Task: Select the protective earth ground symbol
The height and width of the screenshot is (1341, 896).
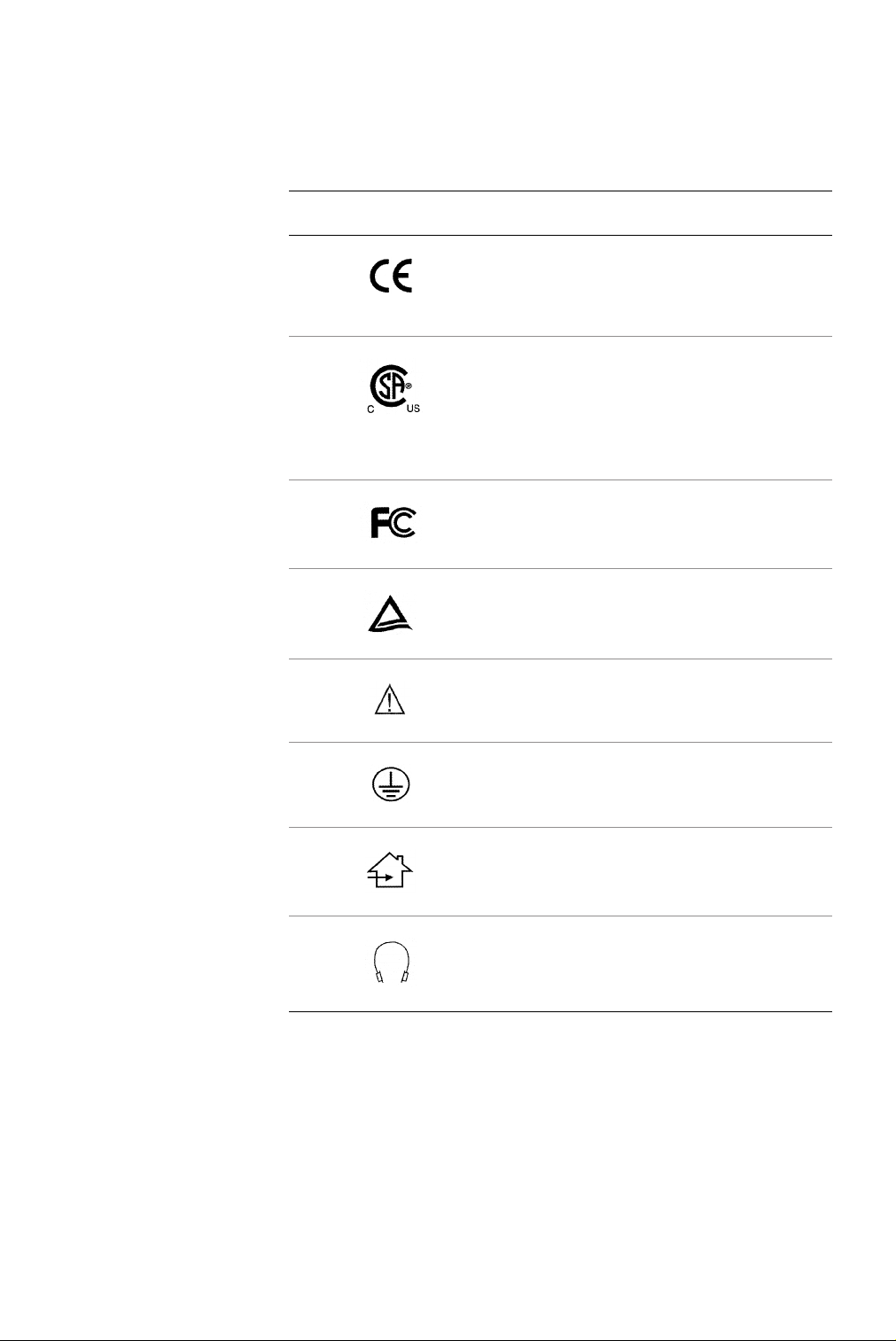Action: click(x=390, y=785)
